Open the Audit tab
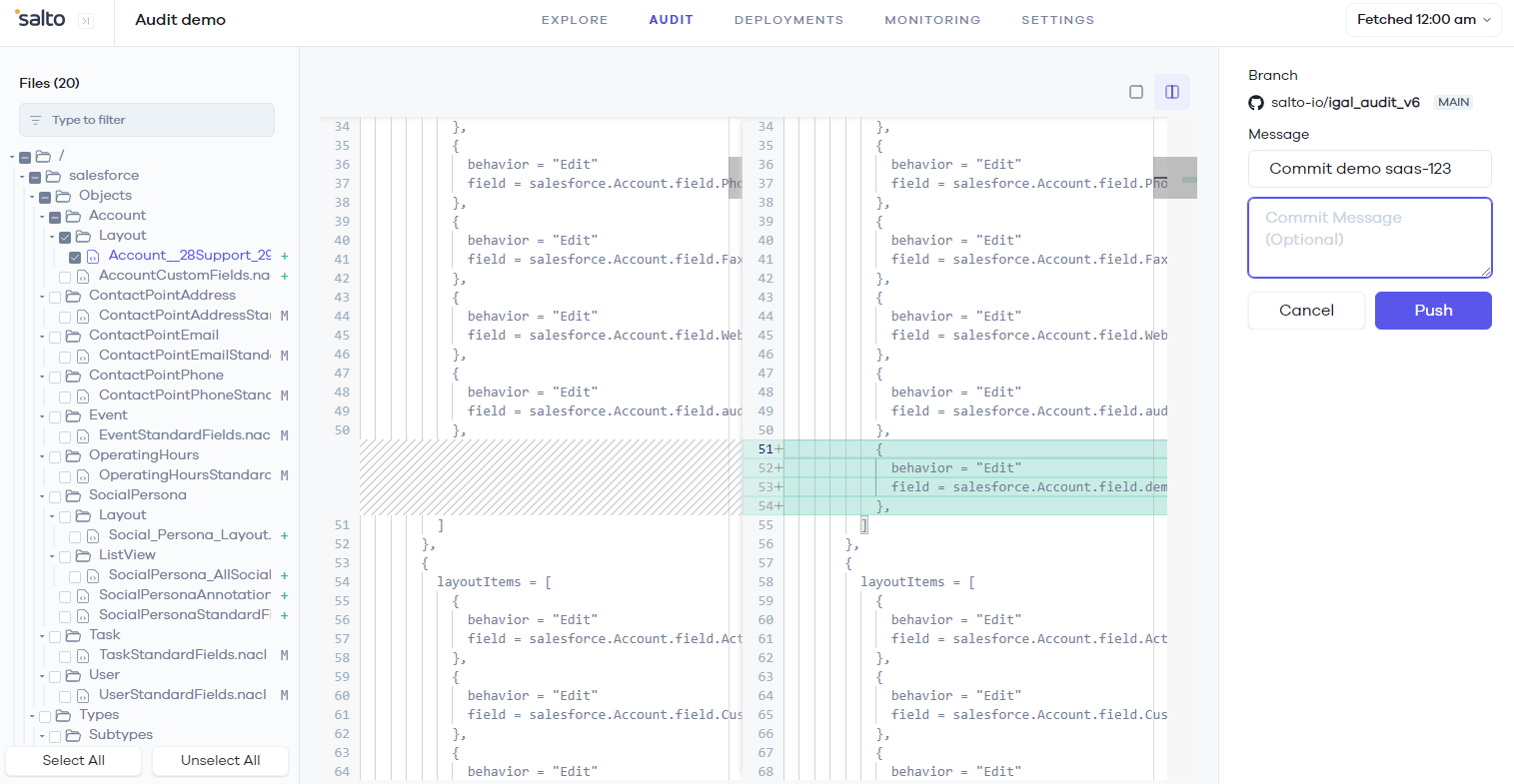 pos(671,20)
